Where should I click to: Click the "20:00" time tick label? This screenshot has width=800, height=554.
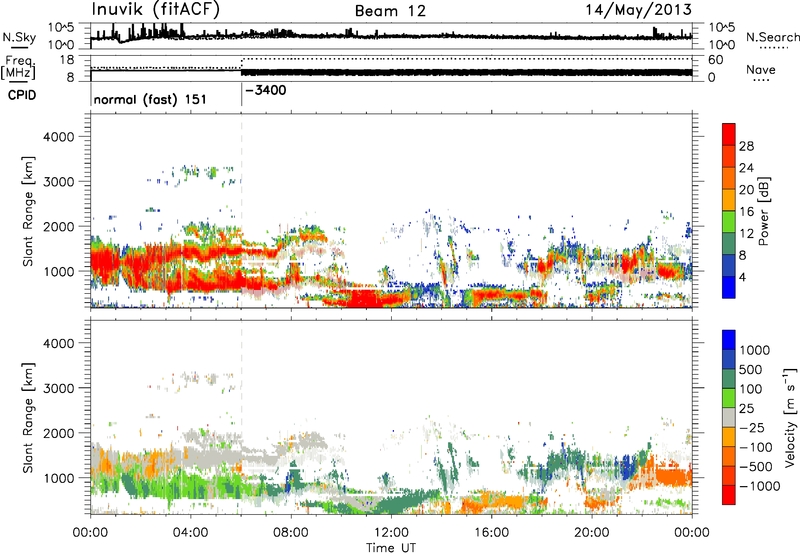point(592,533)
